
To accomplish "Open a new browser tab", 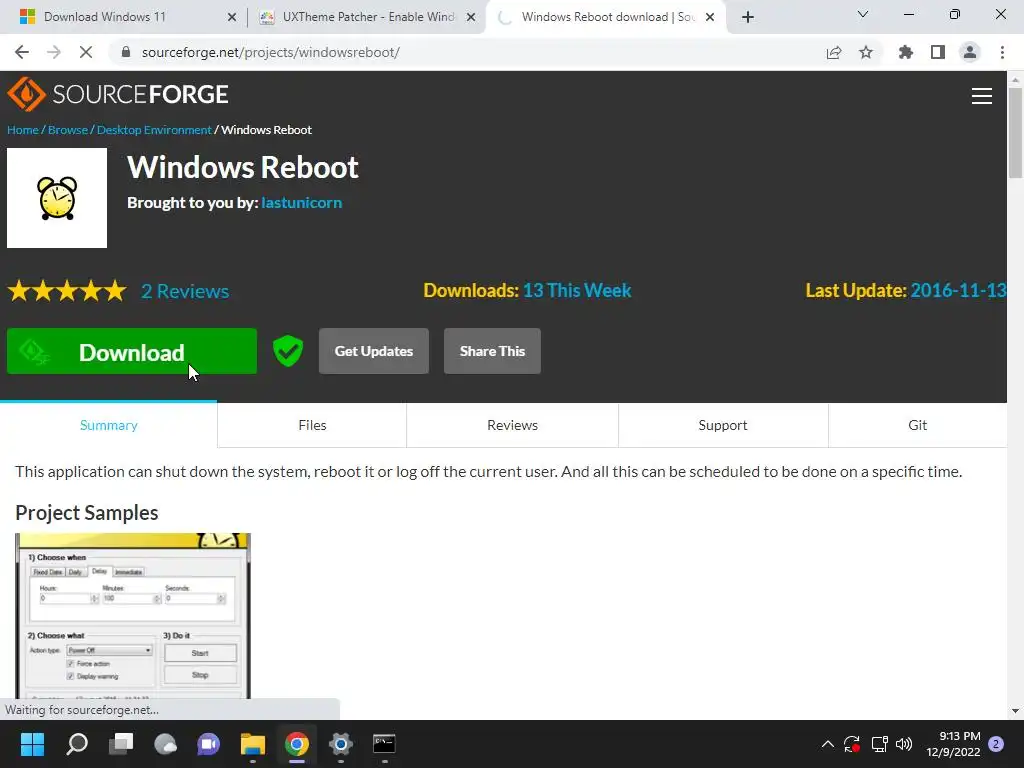I will tap(748, 17).
